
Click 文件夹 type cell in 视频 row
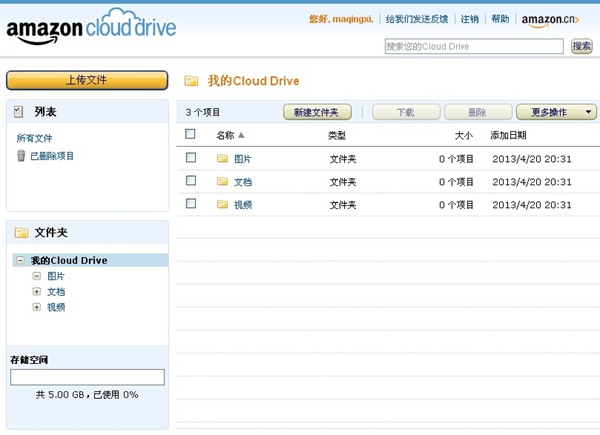pyautogui.click(x=343, y=205)
